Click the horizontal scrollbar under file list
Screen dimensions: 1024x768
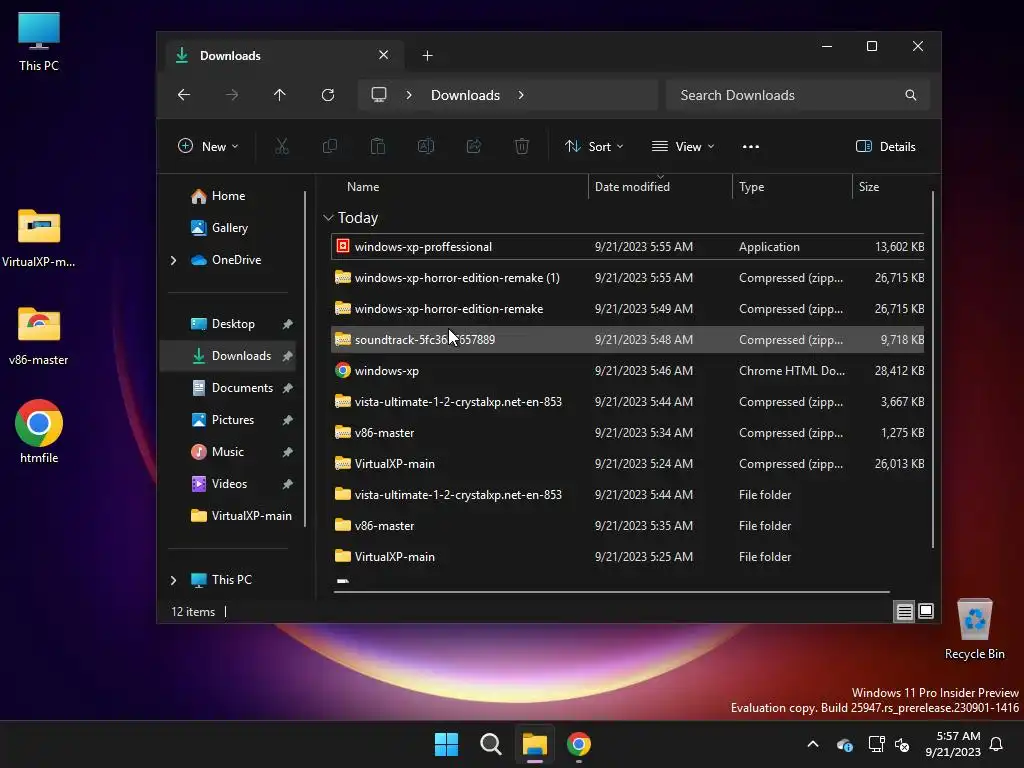click(611, 592)
